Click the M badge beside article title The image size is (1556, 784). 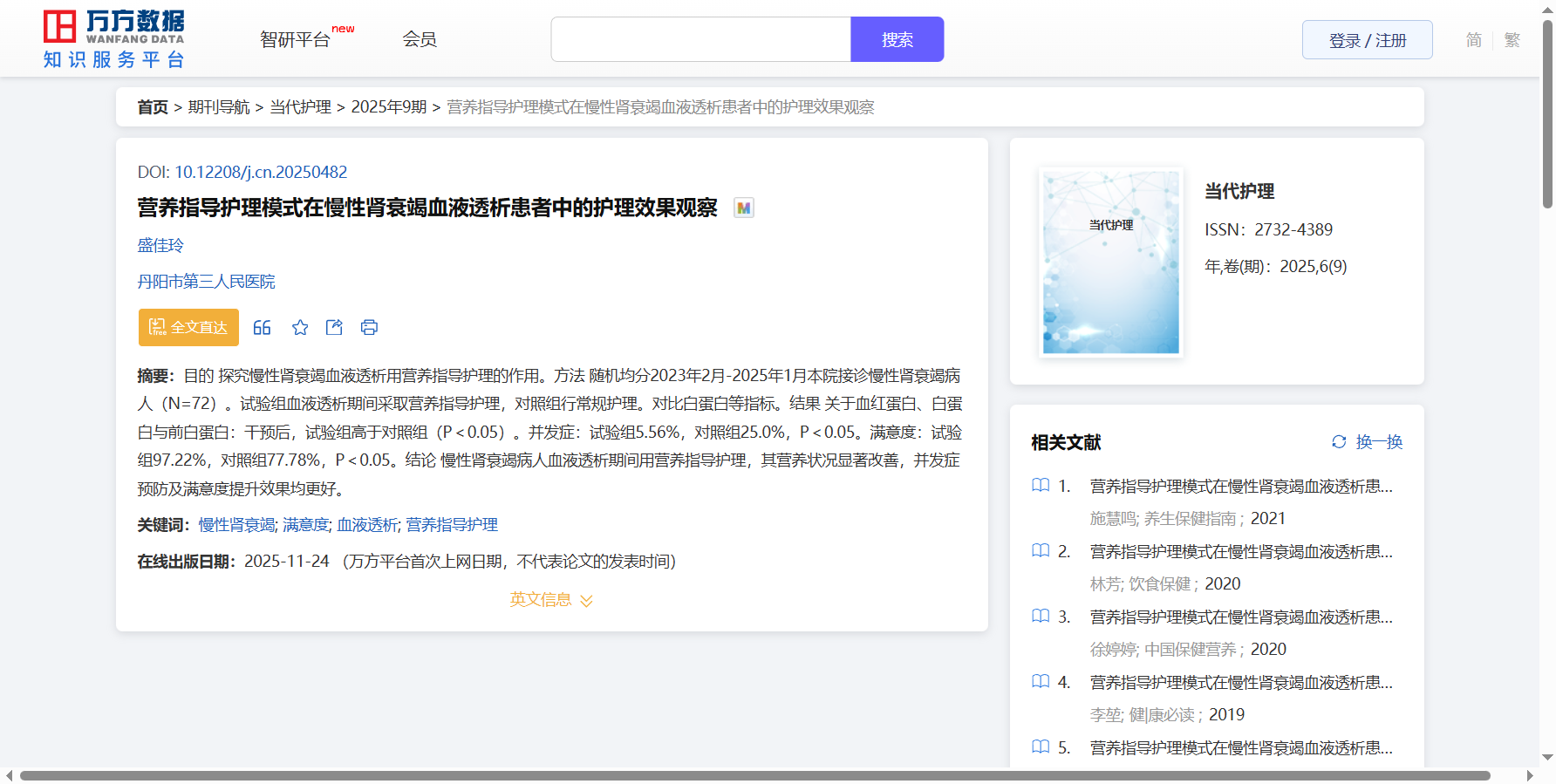743,208
